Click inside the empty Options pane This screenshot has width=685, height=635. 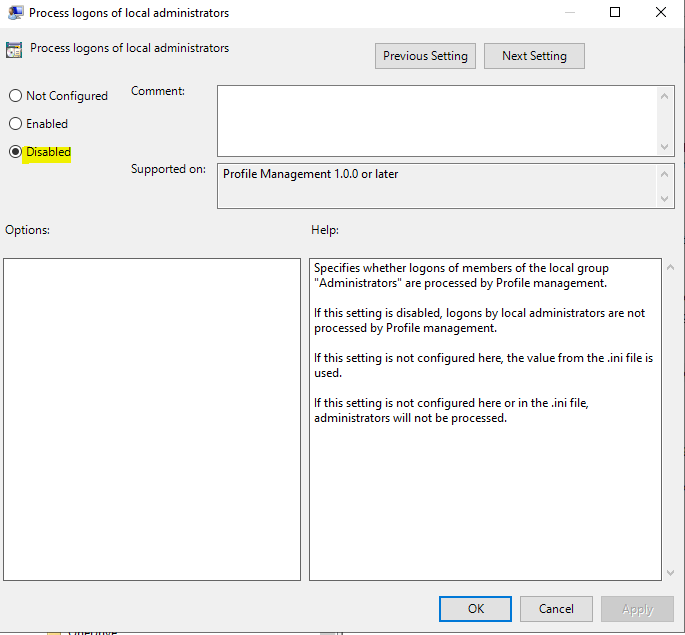pos(152,419)
